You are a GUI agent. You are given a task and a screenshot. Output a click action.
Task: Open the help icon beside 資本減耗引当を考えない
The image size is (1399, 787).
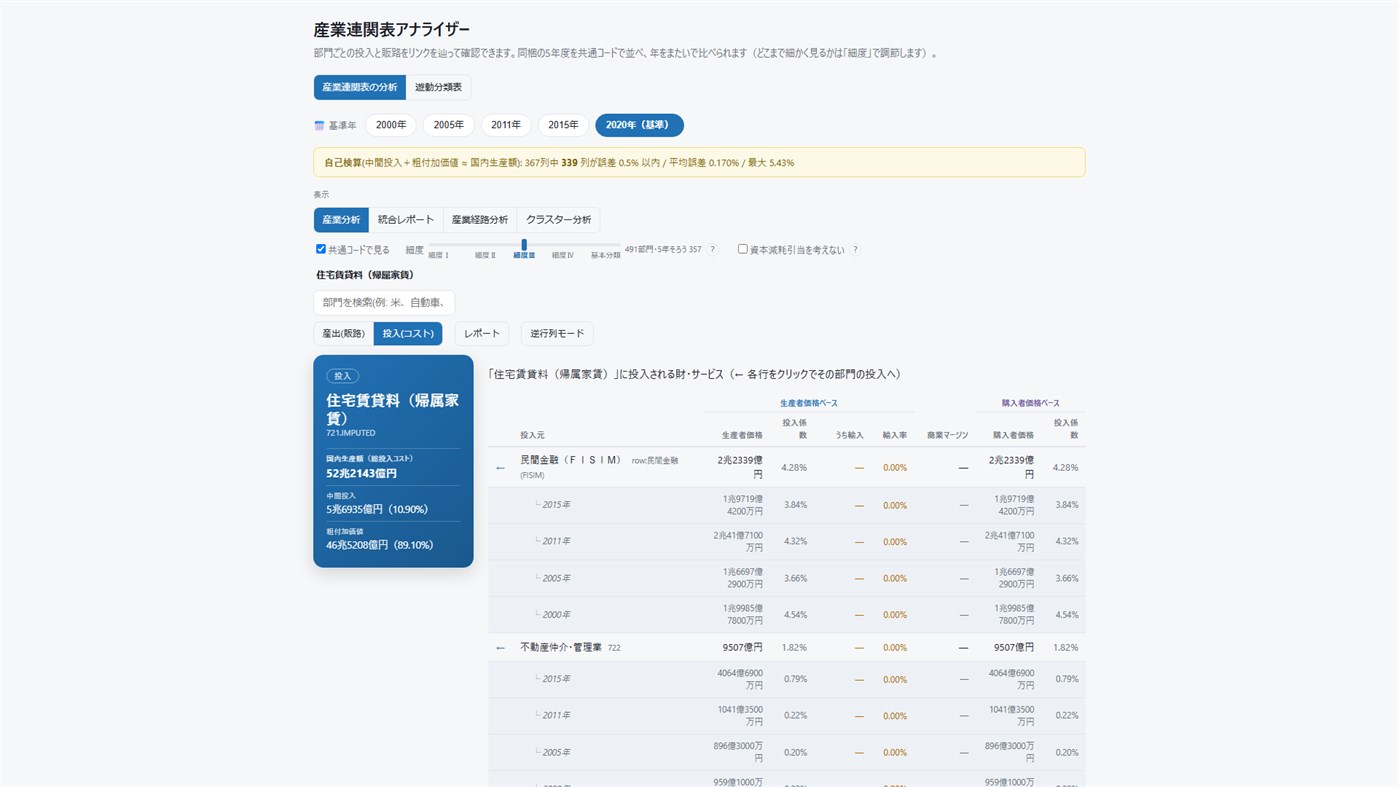855,250
